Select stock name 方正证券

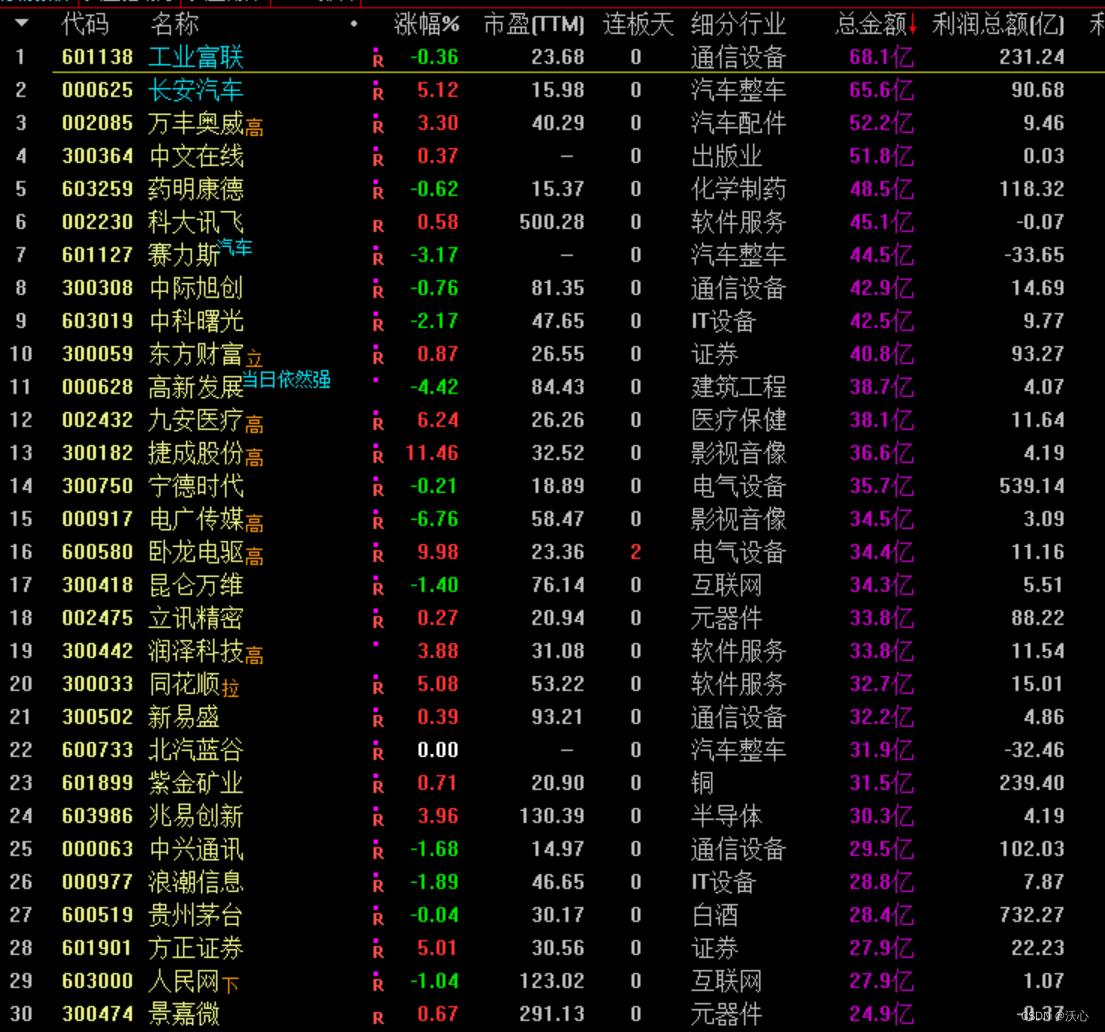tap(196, 948)
